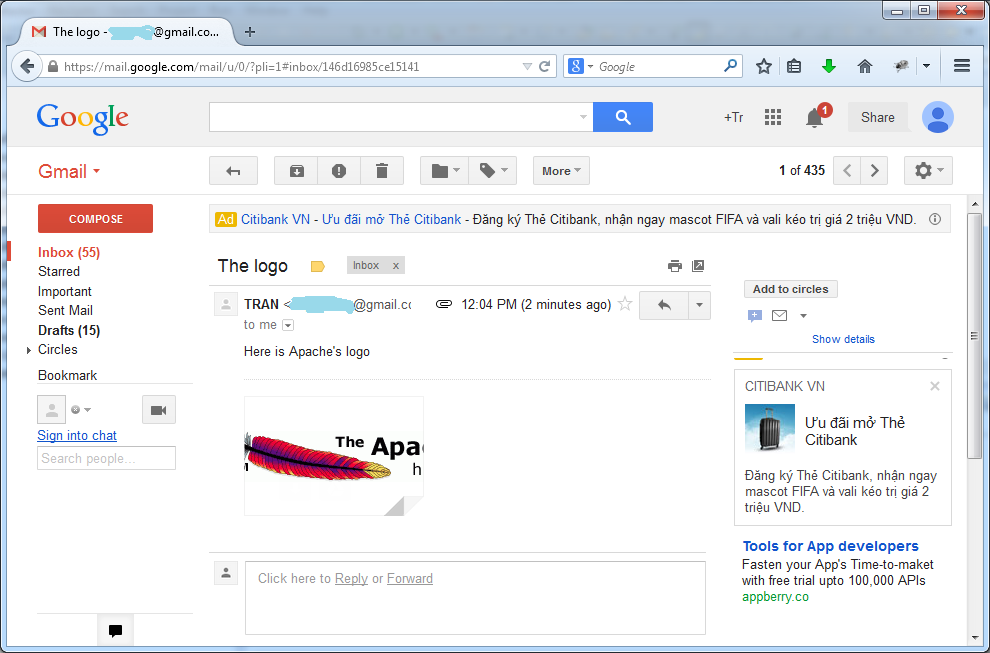Open Google notifications bell

click(x=814, y=117)
